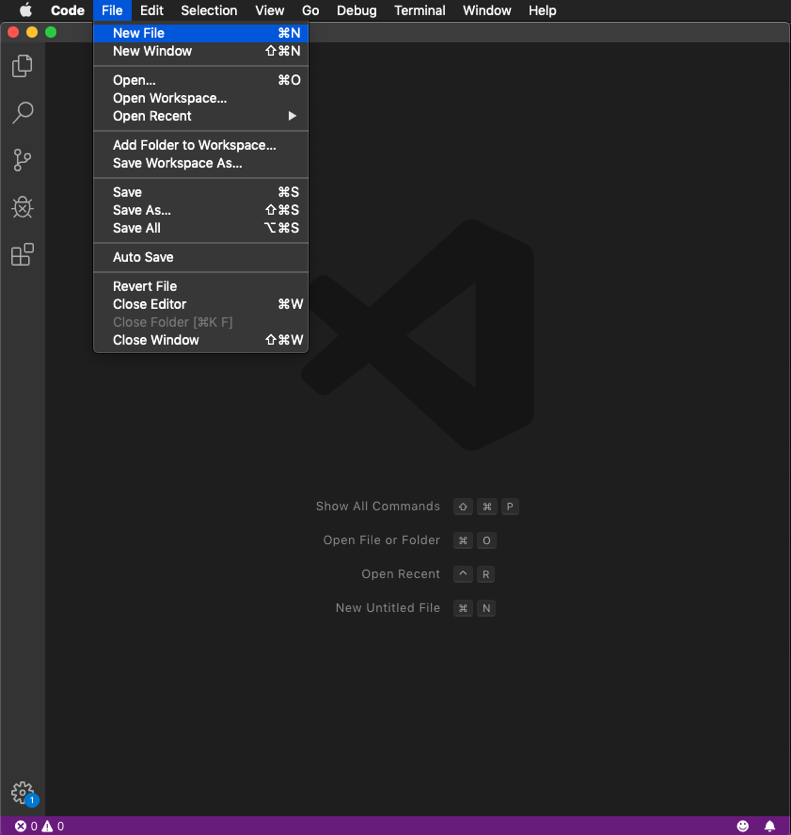The height and width of the screenshot is (835, 791).
Task: Close the File menu via its title
Action: click(x=112, y=10)
